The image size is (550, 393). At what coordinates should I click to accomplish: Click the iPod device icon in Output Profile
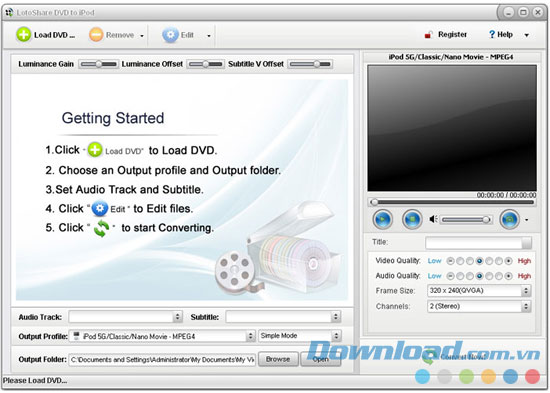tap(76, 336)
